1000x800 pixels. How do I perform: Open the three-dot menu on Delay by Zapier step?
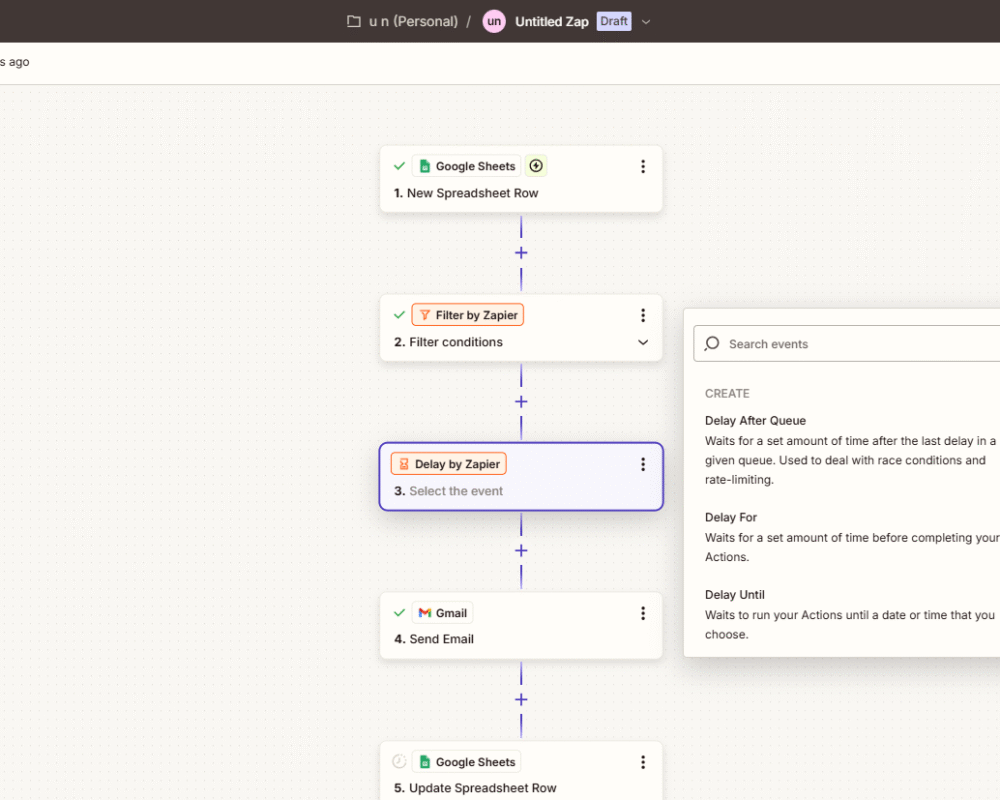[x=643, y=464]
